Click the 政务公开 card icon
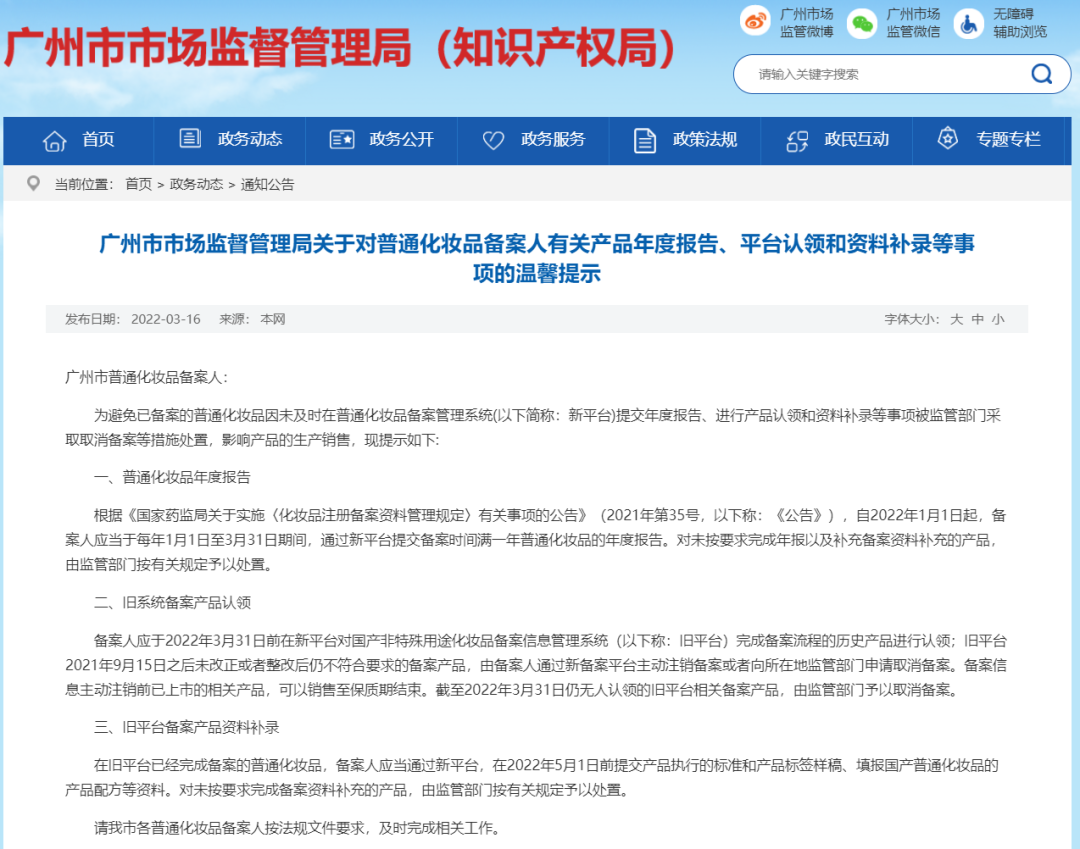 (x=342, y=140)
